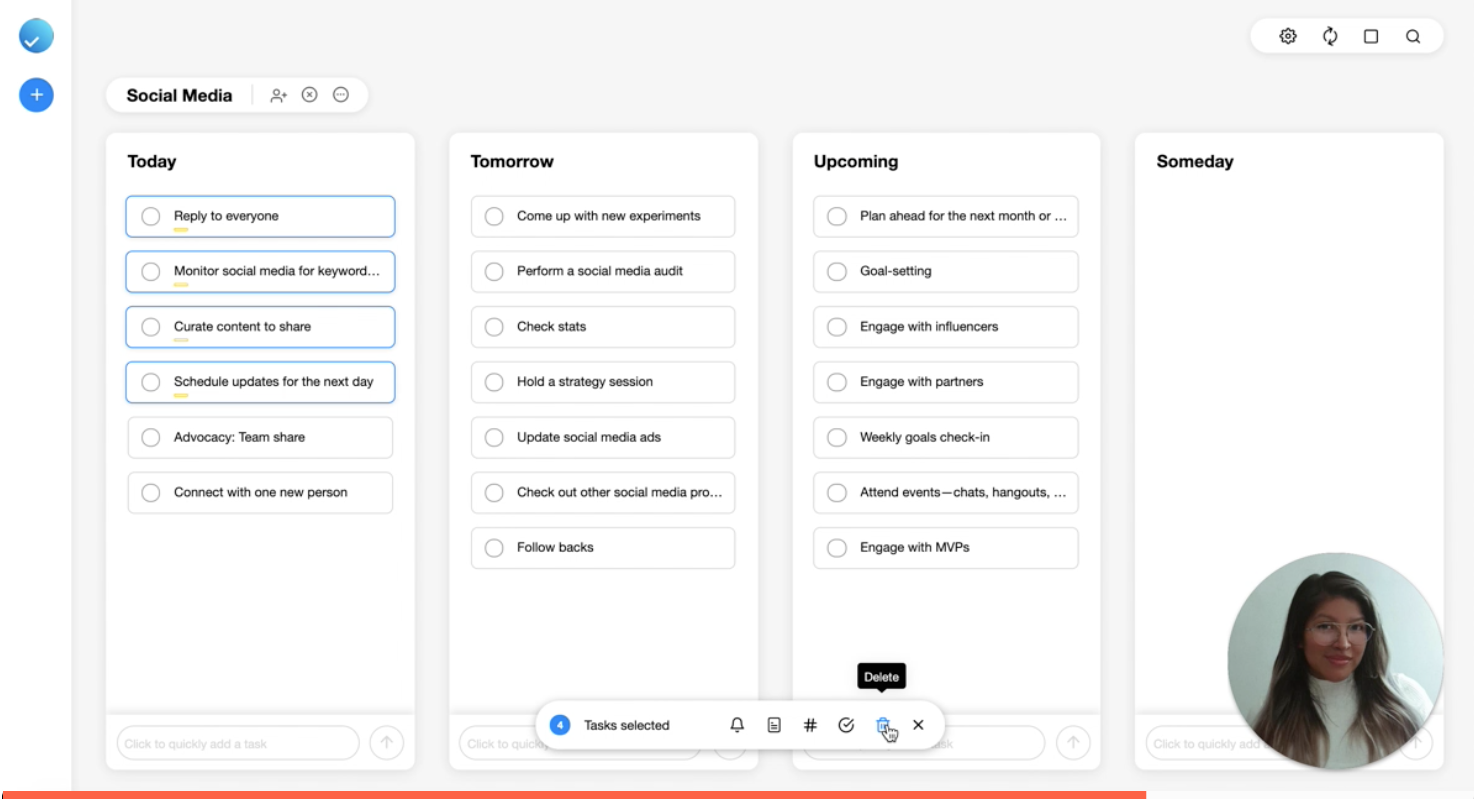Set reminder with bell icon

point(737,725)
